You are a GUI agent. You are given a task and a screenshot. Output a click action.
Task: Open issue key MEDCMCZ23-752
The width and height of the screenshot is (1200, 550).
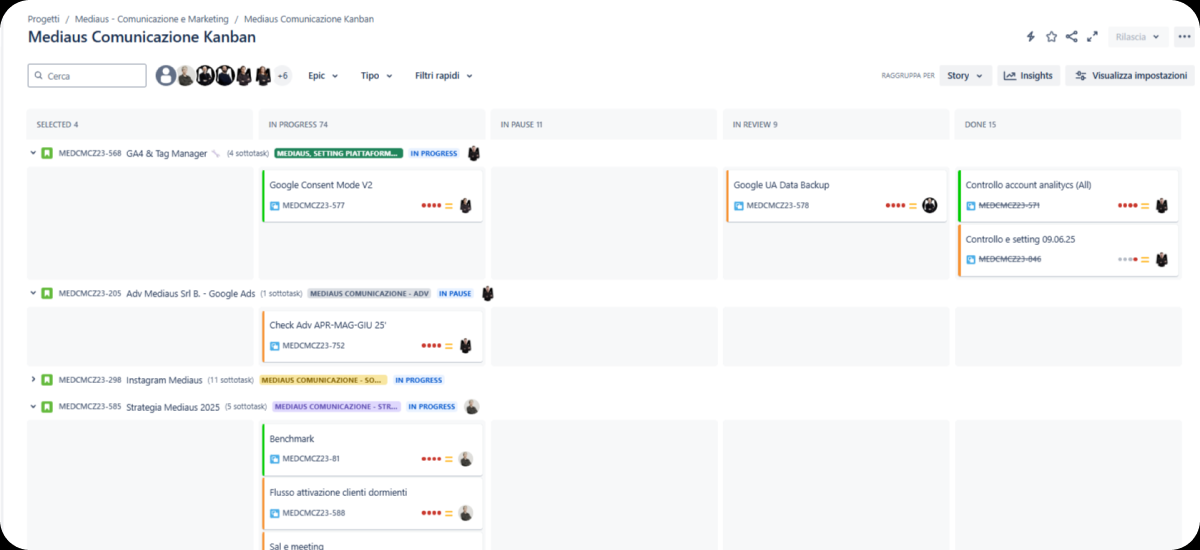tap(313, 346)
